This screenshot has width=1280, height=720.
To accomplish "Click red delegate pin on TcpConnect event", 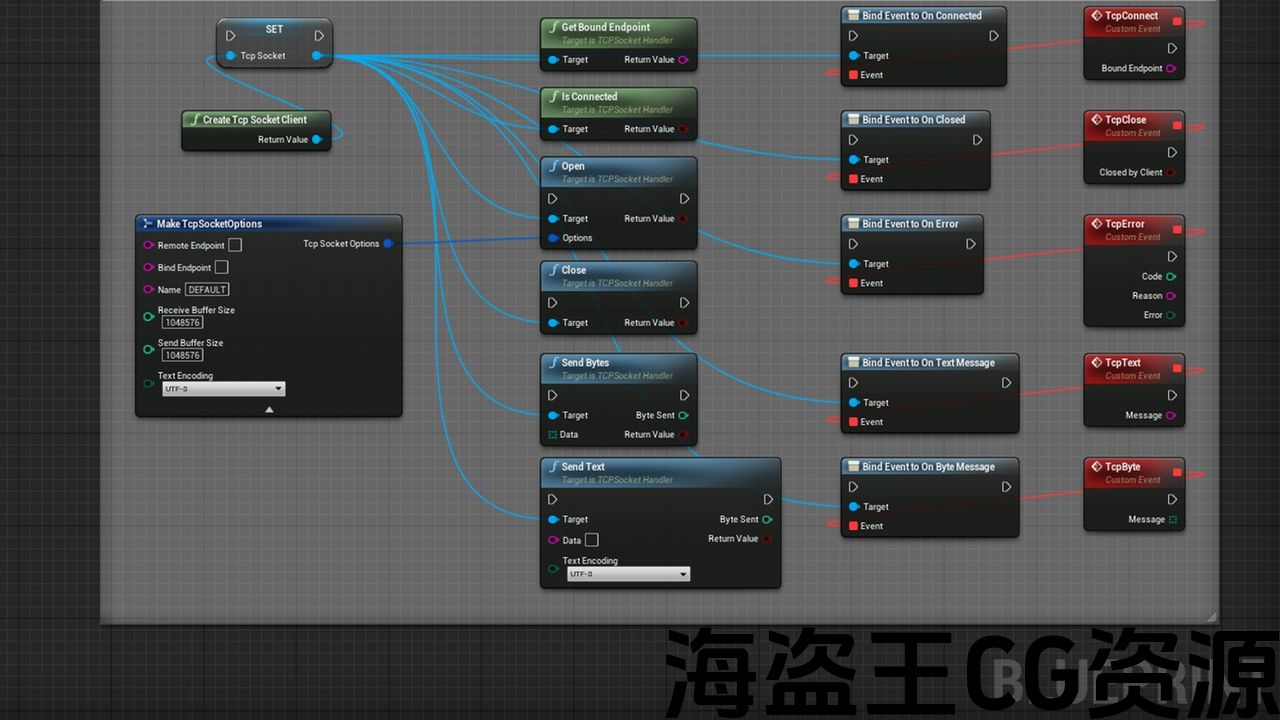I will [x=1177, y=21].
